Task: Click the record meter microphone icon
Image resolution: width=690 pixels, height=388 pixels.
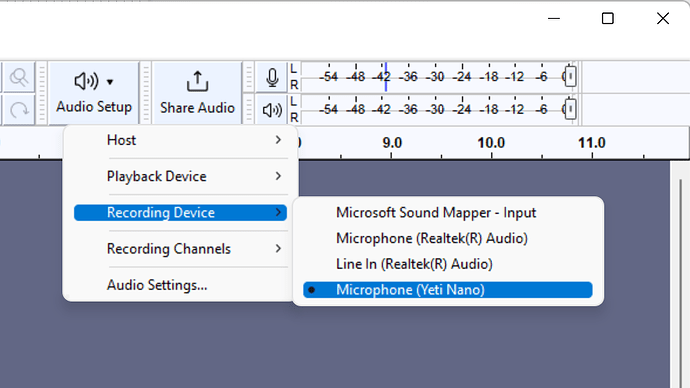Action: [272, 77]
